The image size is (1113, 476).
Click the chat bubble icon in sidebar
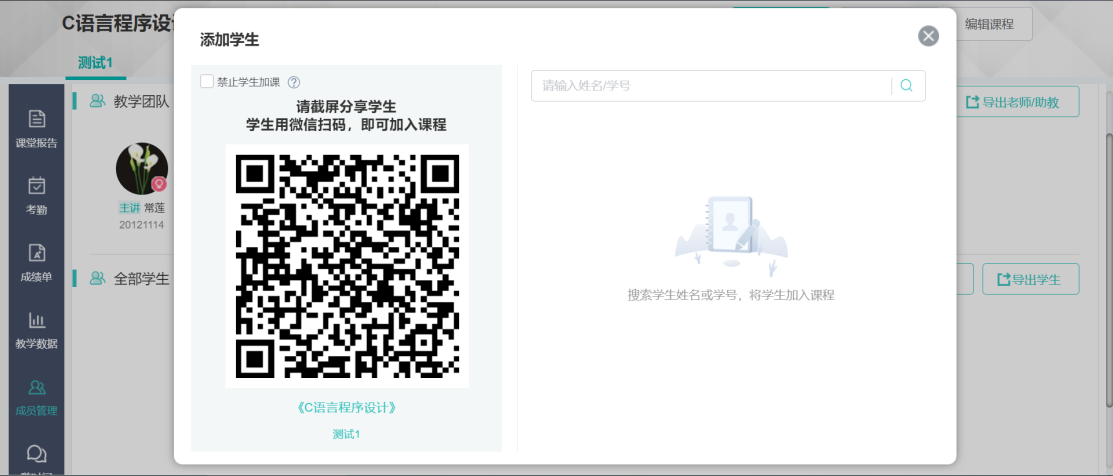click(36, 455)
